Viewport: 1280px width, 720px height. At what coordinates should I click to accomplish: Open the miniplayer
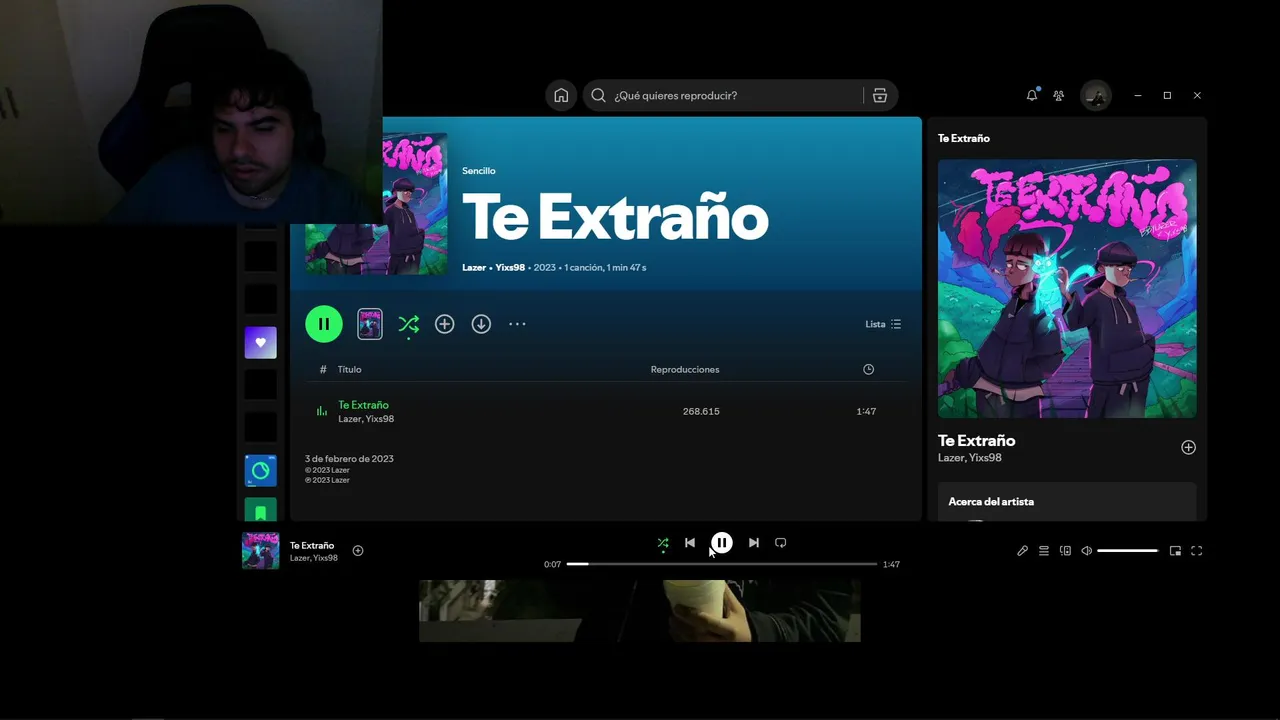tap(1176, 551)
